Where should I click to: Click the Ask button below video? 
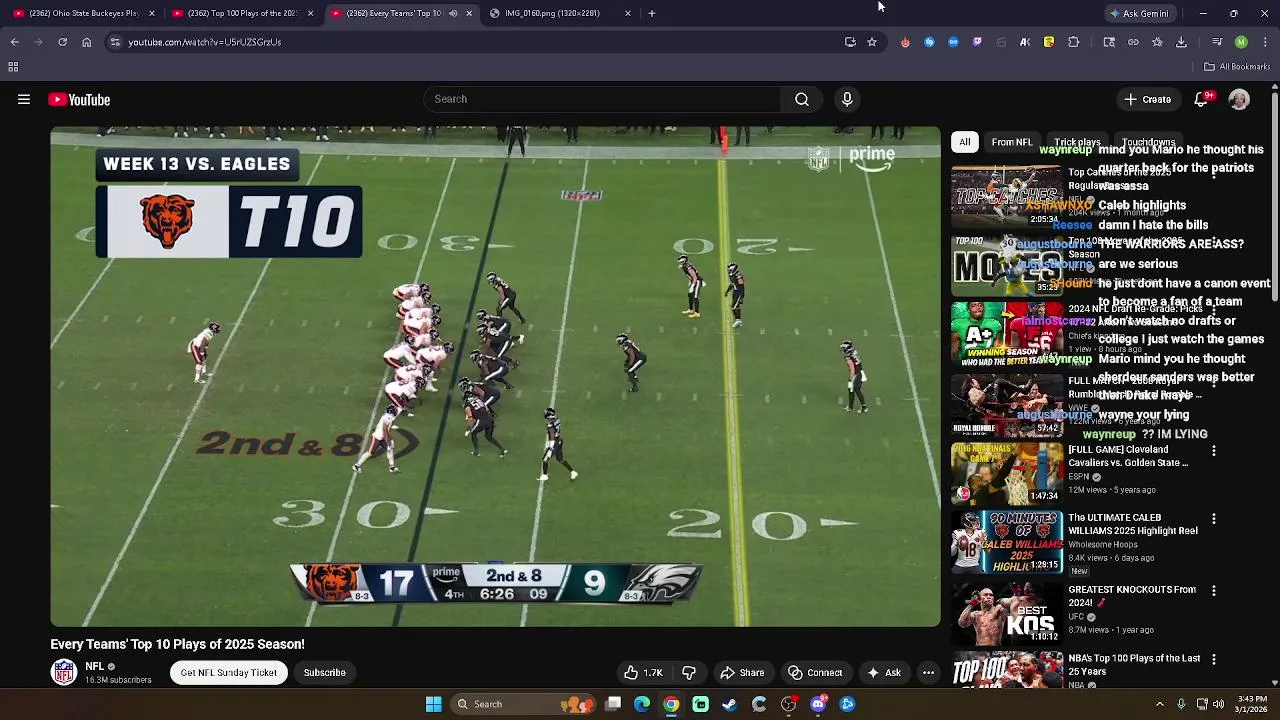[883, 673]
